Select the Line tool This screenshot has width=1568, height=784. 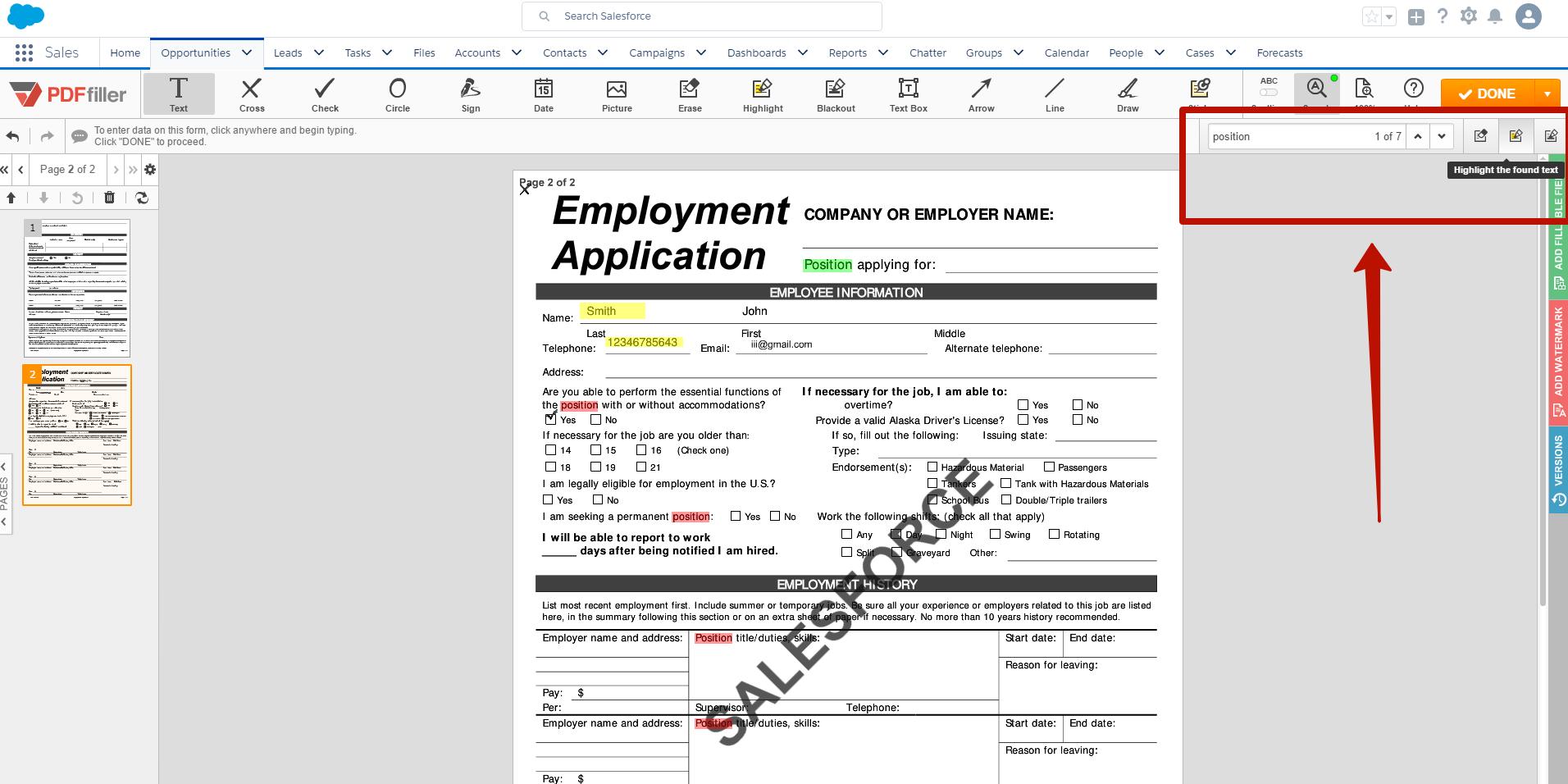[x=1055, y=93]
